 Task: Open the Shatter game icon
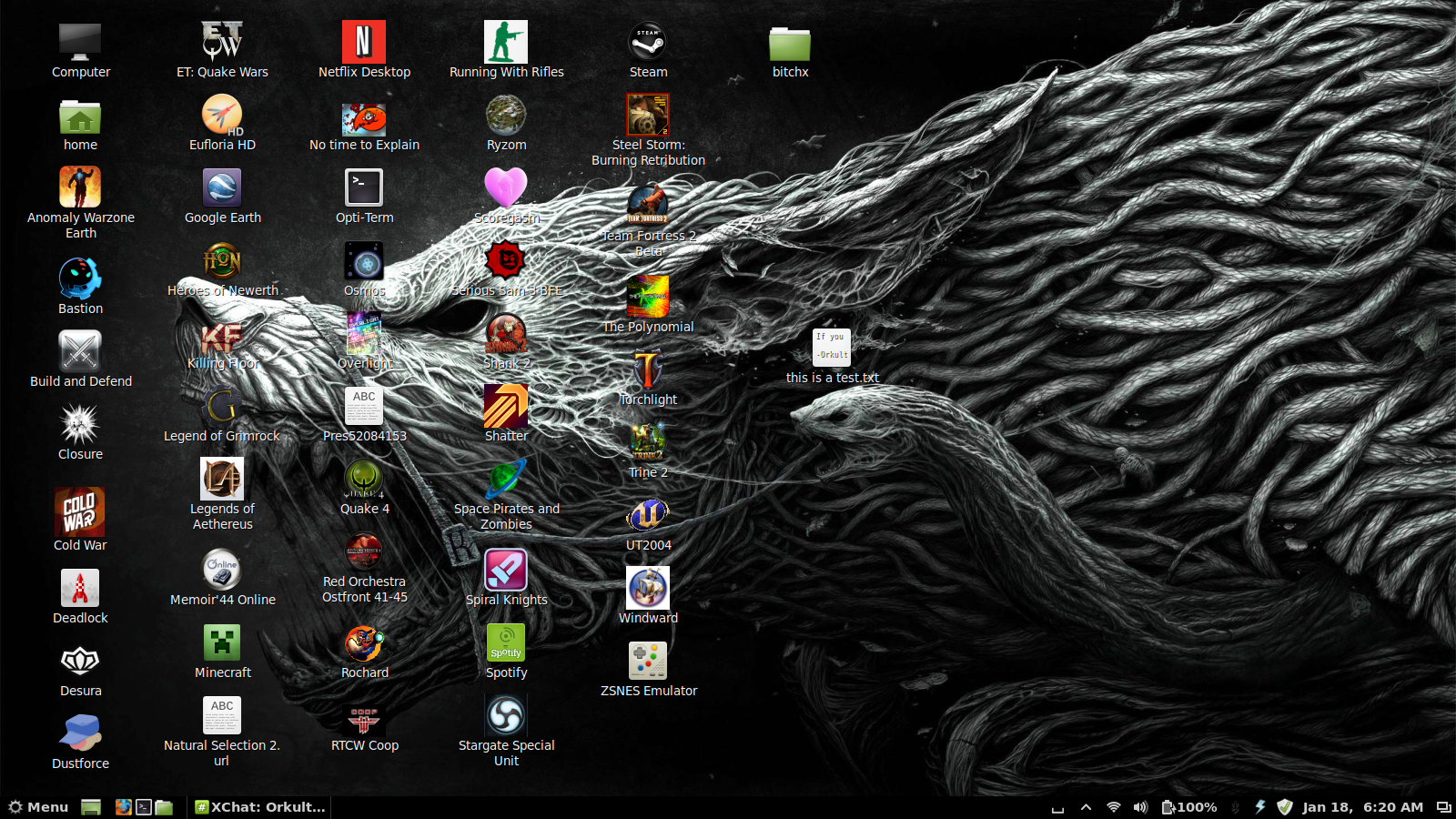tap(506, 406)
